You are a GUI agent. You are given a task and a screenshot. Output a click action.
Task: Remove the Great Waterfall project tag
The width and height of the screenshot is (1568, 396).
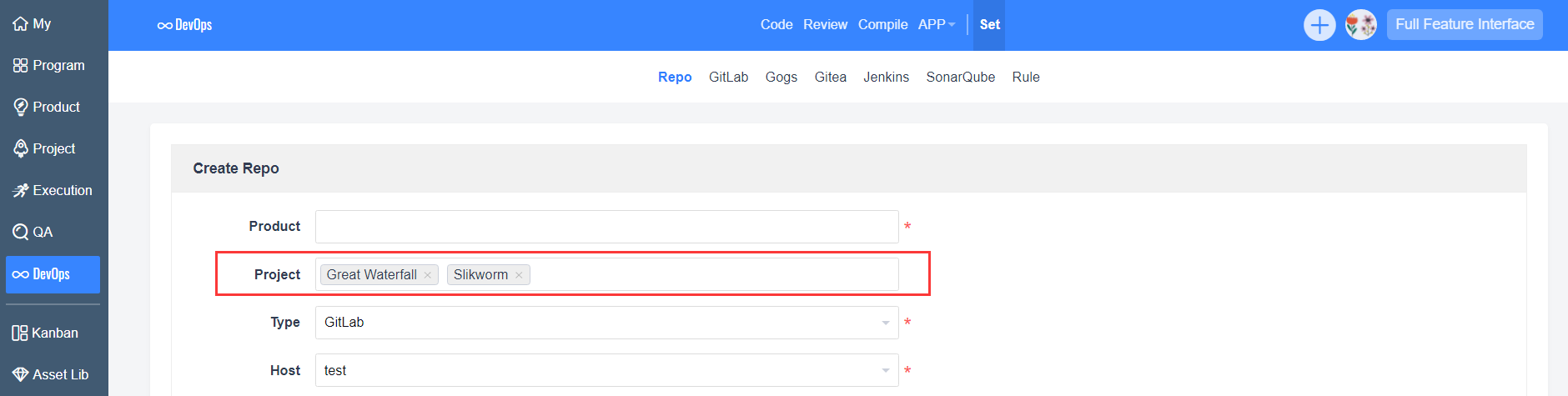[428, 275]
